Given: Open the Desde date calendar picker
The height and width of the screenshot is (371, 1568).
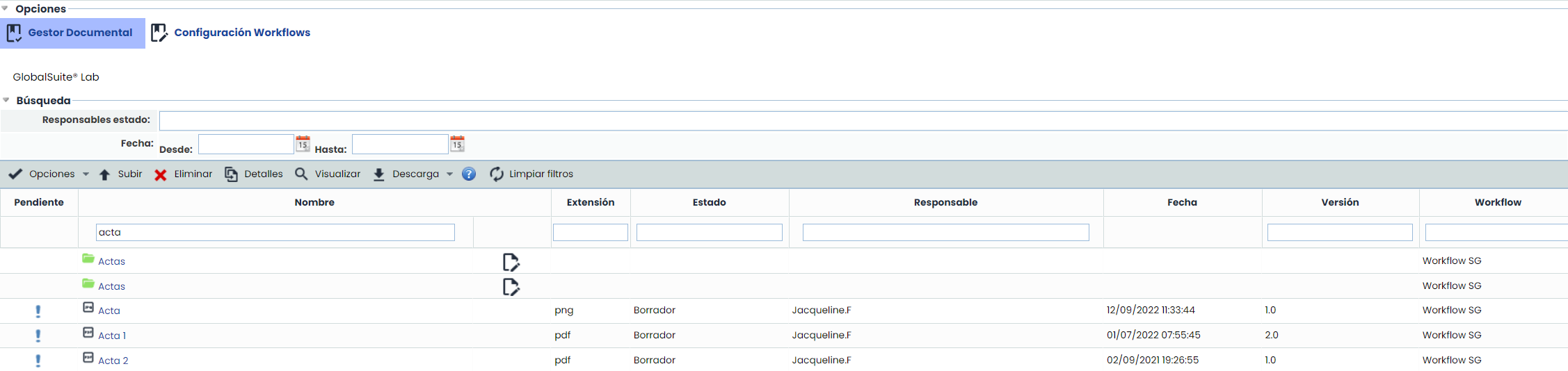Looking at the screenshot, I should [303, 144].
